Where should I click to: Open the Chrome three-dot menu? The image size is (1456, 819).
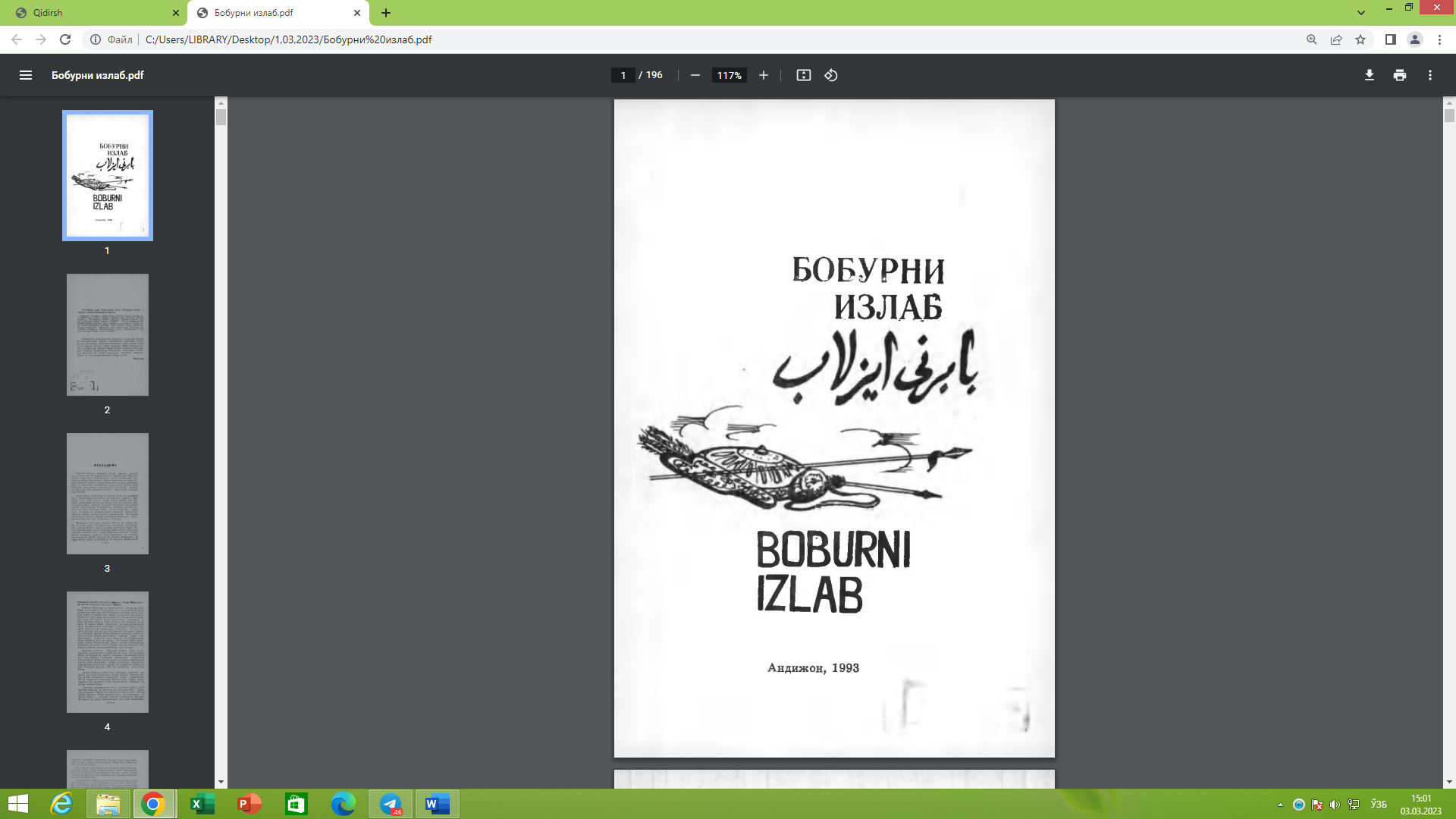click(1440, 39)
